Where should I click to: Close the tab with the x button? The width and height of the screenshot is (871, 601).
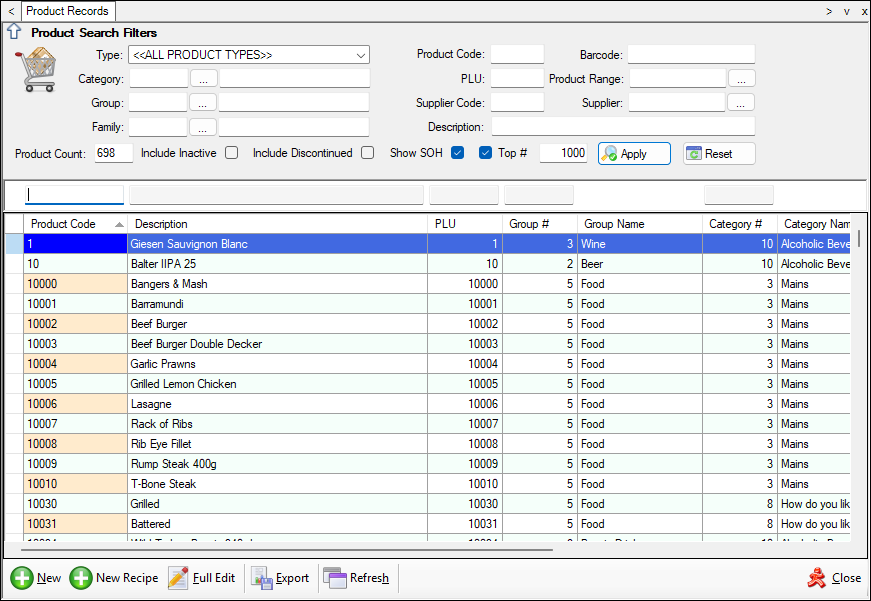864,11
